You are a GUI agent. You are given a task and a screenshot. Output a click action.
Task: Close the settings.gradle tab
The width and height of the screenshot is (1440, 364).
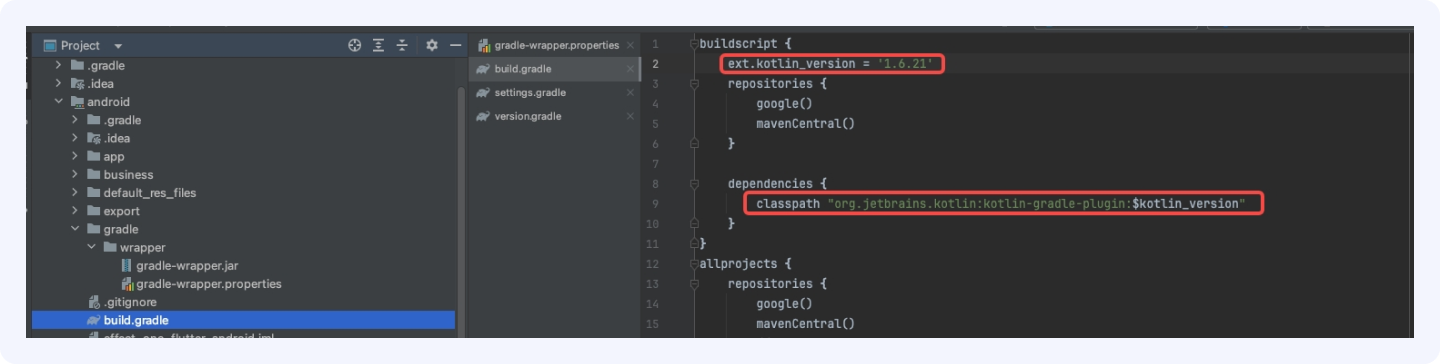[630, 93]
